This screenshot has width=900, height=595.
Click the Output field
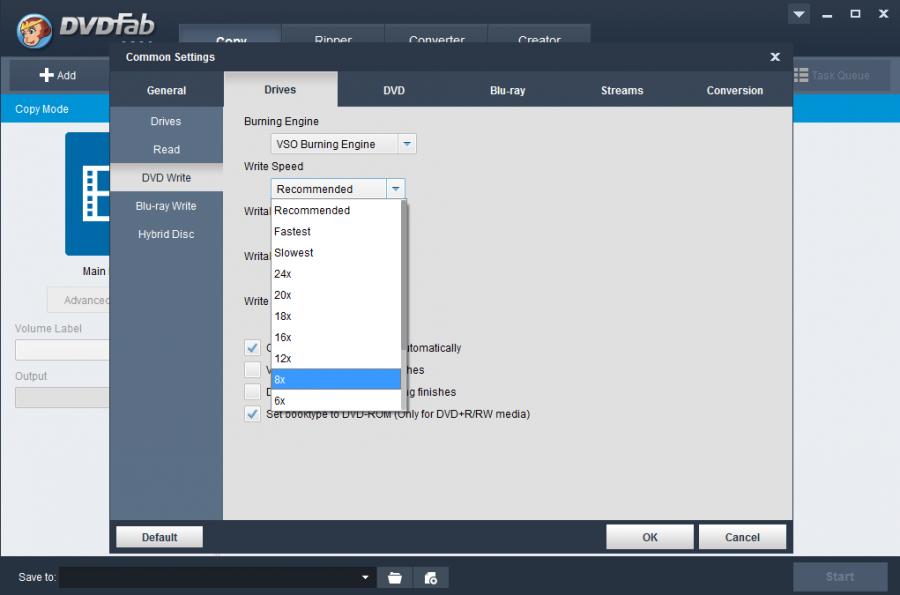tap(63, 398)
